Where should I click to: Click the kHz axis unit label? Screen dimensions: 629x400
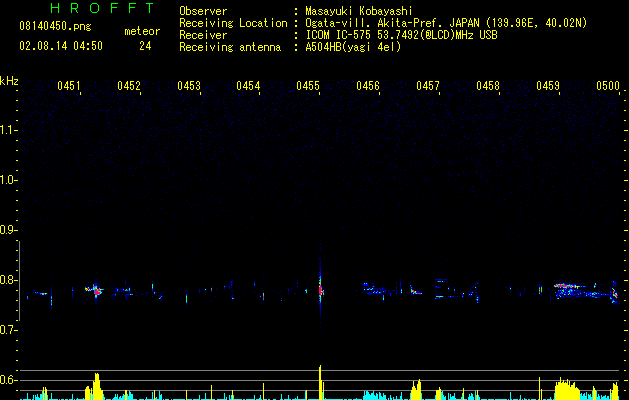pos(9,81)
